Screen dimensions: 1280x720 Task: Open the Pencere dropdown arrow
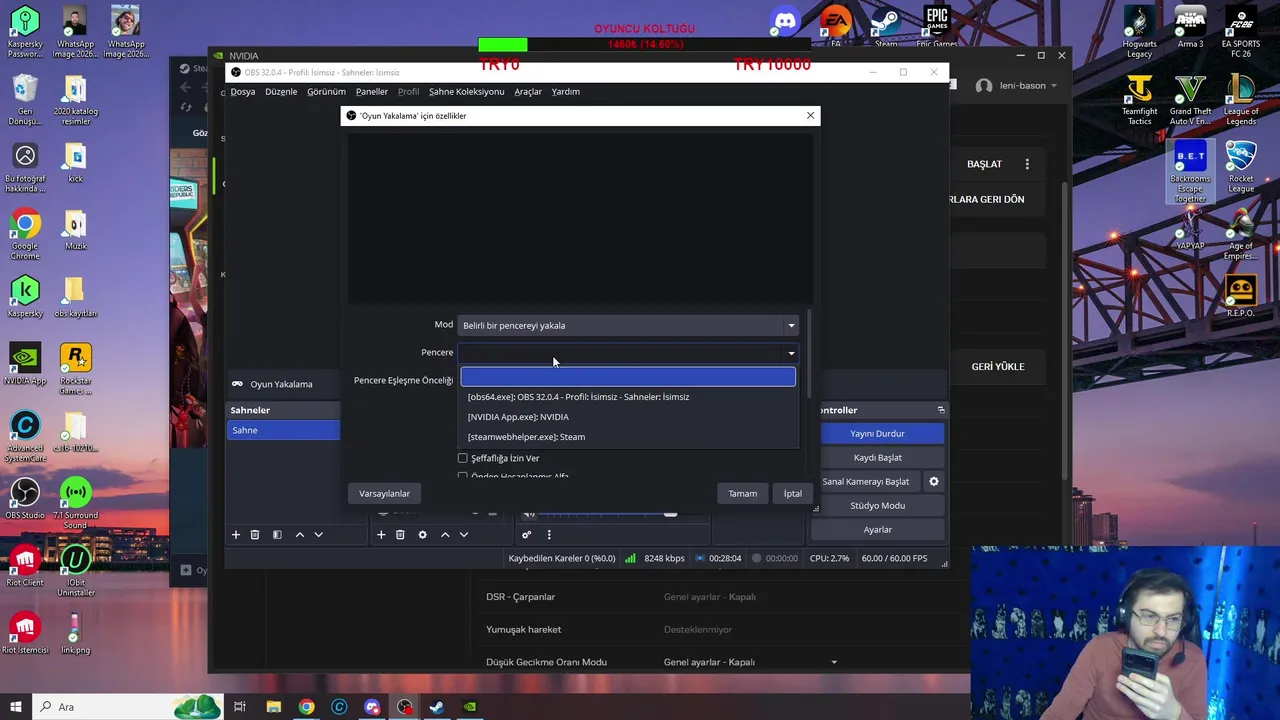point(791,352)
